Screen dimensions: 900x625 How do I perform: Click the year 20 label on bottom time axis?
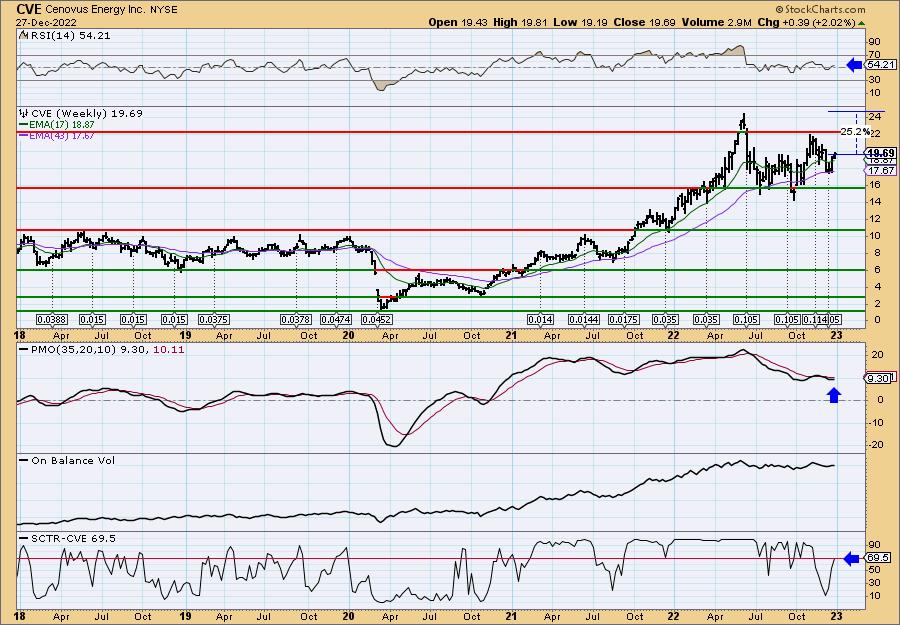tap(349, 616)
